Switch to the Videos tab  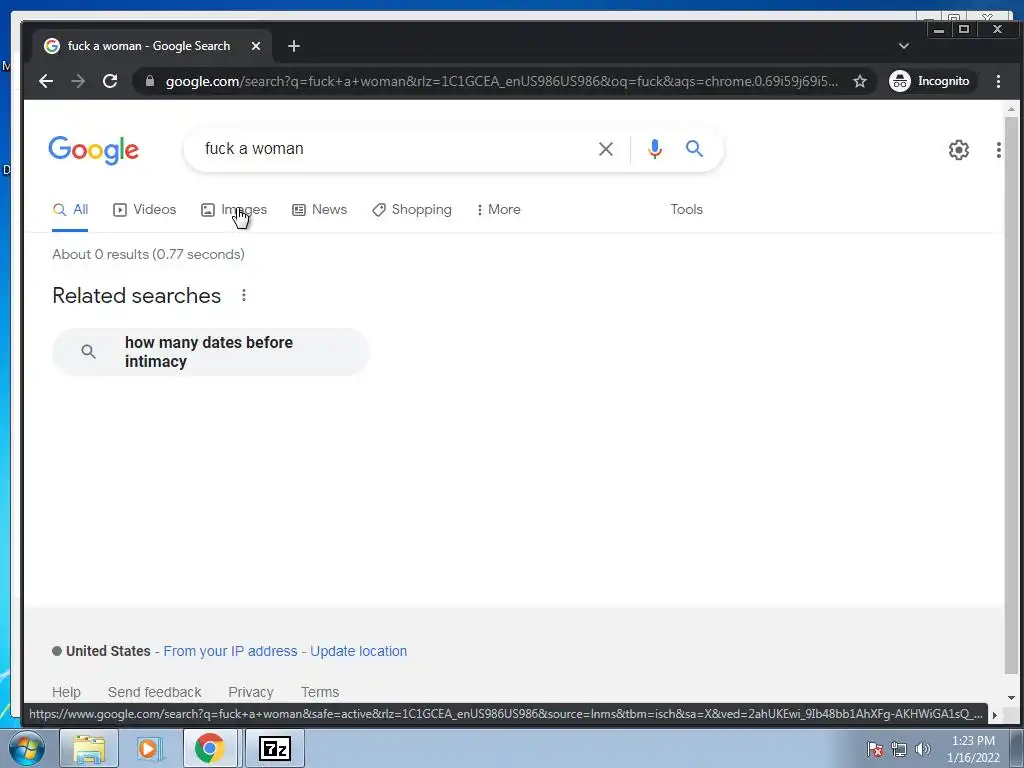coord(144,210)
